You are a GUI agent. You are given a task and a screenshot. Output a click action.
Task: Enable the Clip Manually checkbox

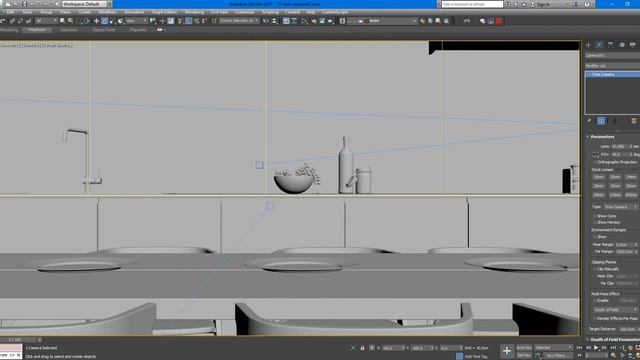pos(595,269)
